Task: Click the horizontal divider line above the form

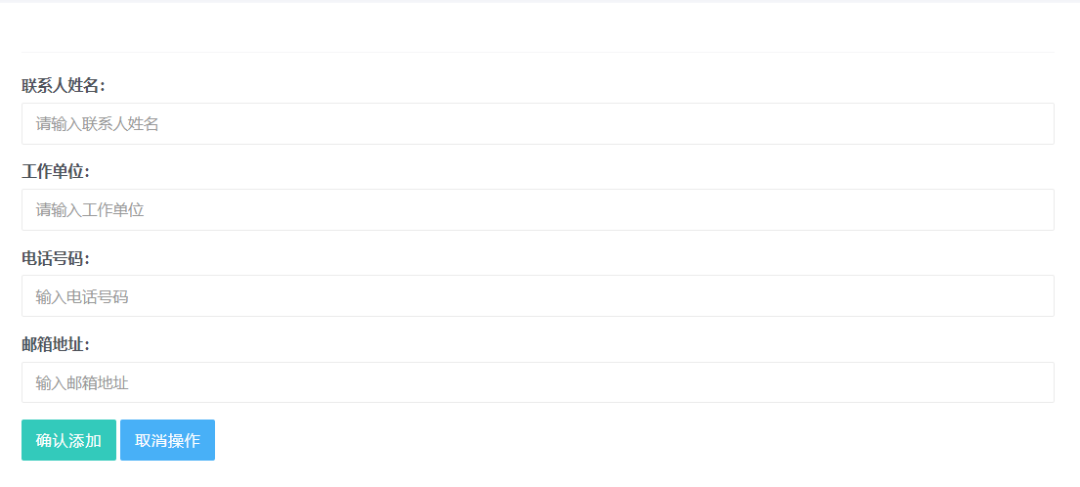Action: point(538,52)
